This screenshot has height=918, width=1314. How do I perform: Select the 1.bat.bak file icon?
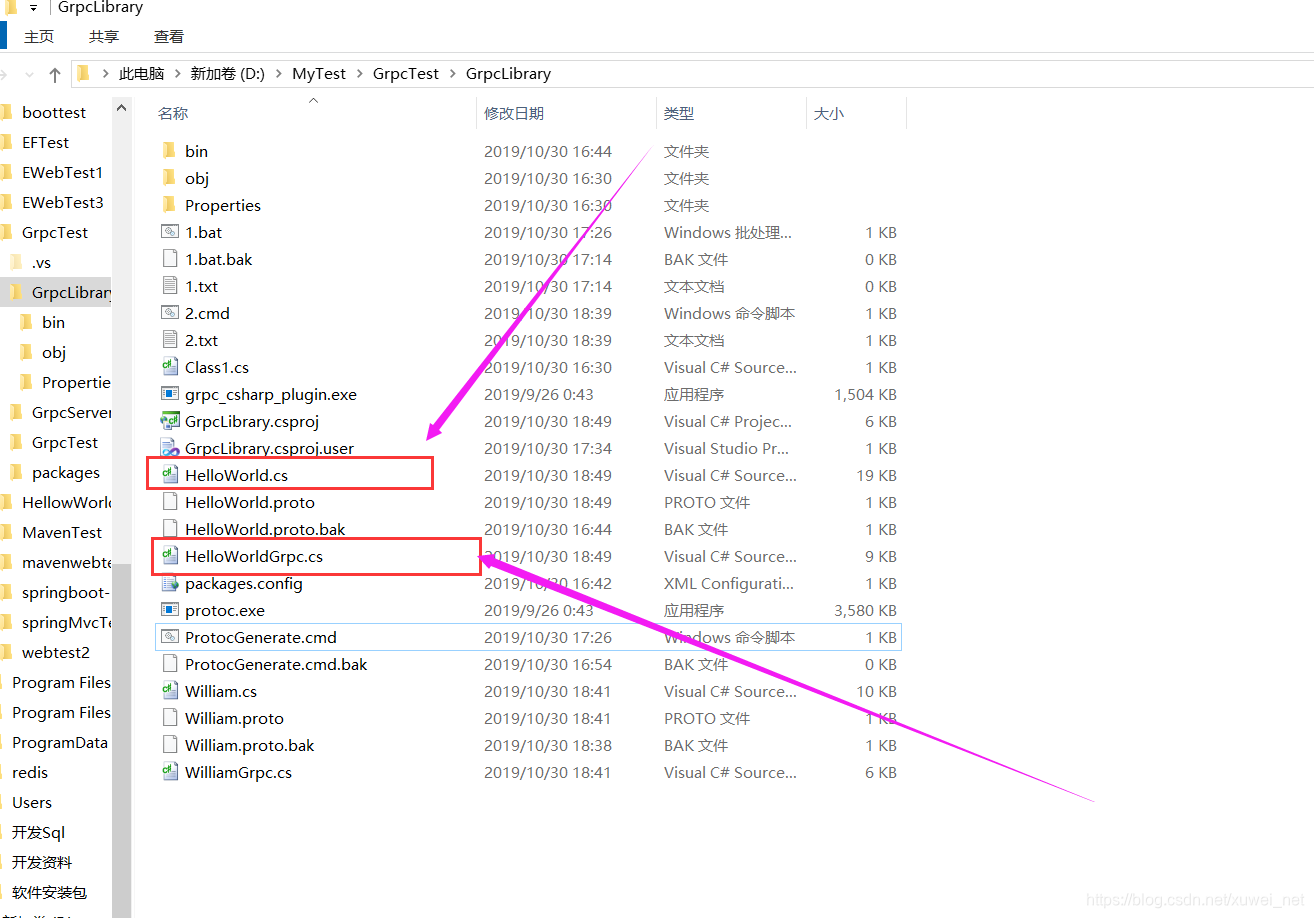(168, 259)
